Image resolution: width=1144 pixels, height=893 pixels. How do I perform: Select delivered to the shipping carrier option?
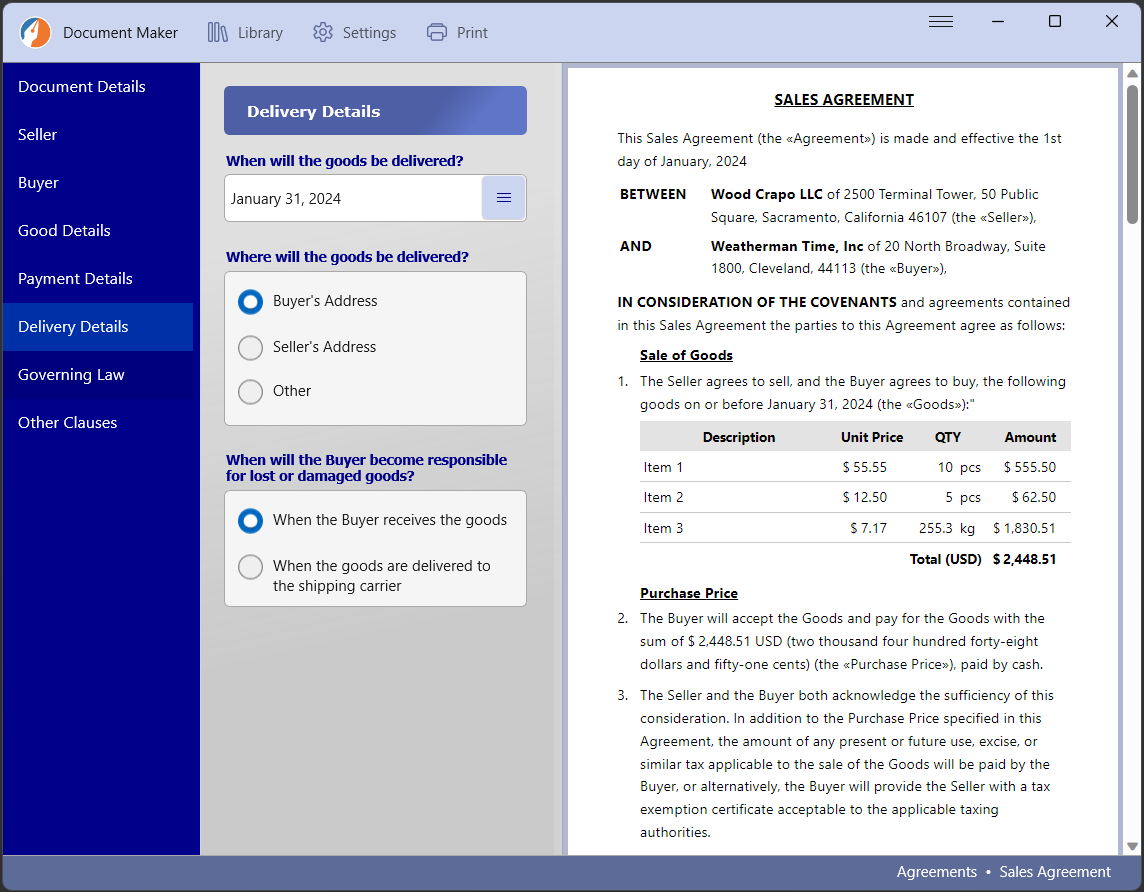pos(250,567)
